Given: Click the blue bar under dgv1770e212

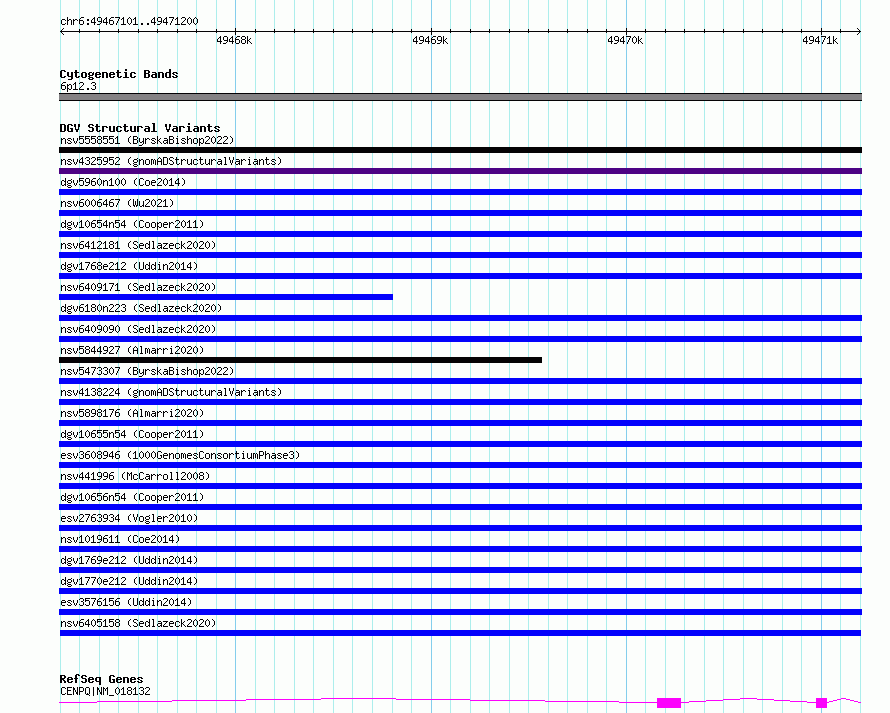Looking at the screenshot, I should 460,591.
